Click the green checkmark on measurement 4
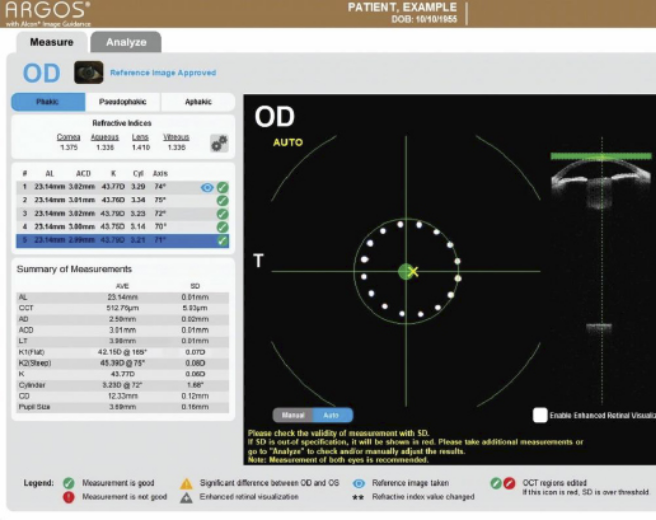Image resolution: width=656 pixels, height=520 pixels. click(x=222, y=226)
